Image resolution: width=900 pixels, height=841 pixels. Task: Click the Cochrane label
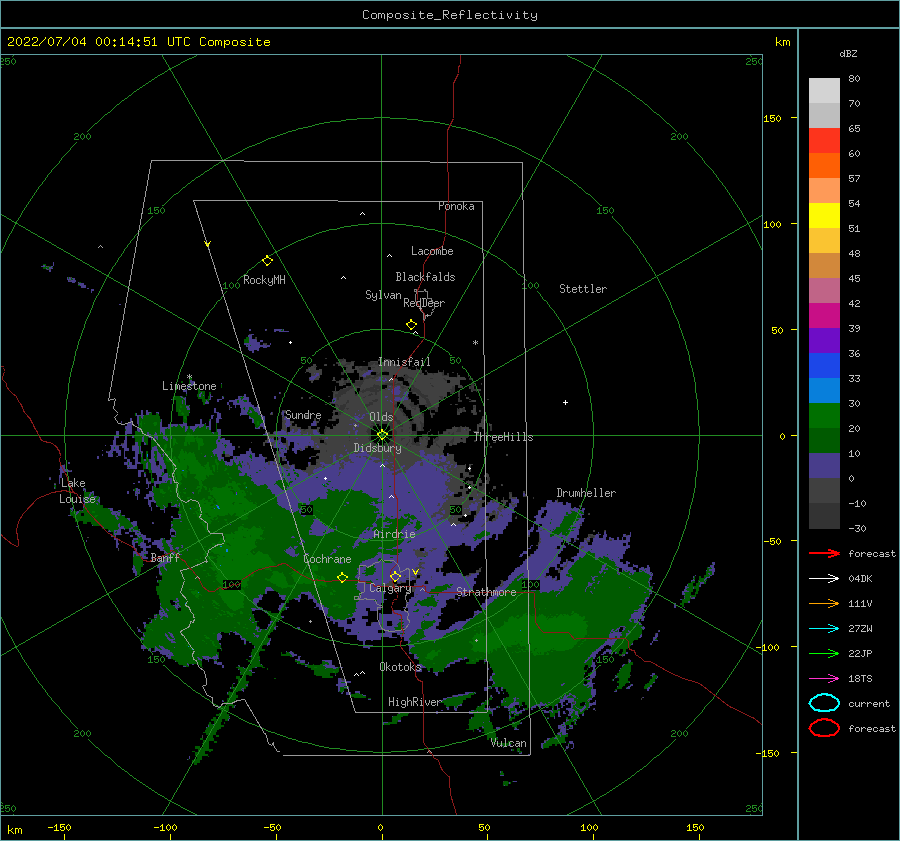pos(327,559)
